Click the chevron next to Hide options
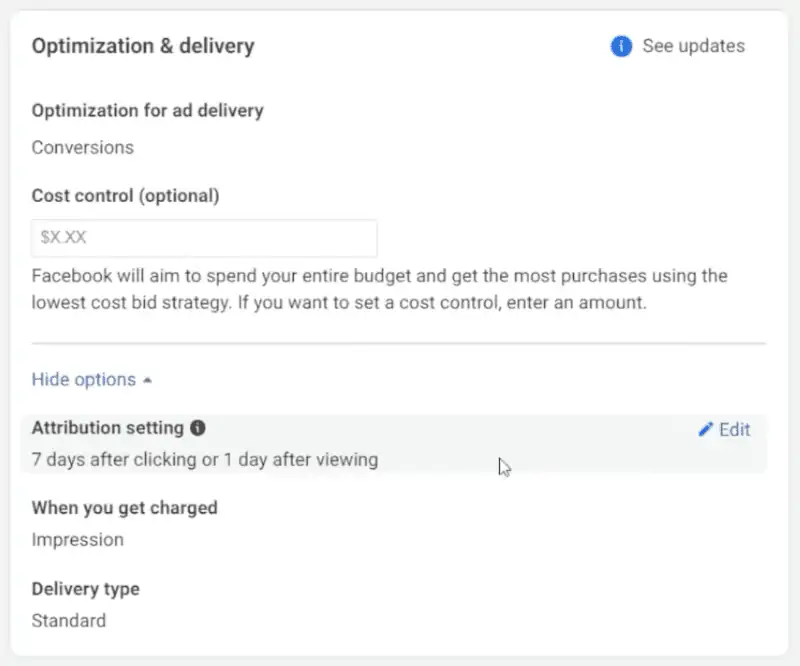This screenshot has height=666, width=800. click(x=147, y=380)
